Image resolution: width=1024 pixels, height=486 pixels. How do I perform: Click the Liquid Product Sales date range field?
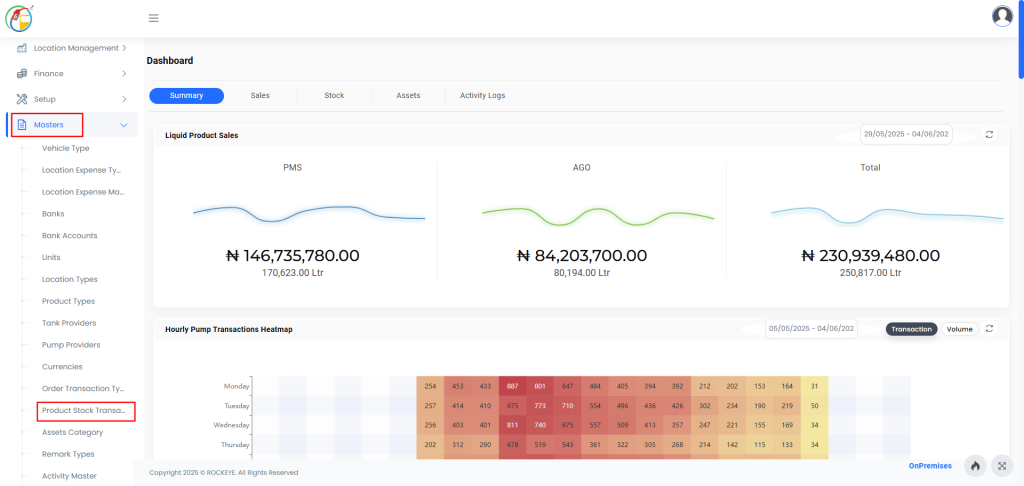pos(906,134)
